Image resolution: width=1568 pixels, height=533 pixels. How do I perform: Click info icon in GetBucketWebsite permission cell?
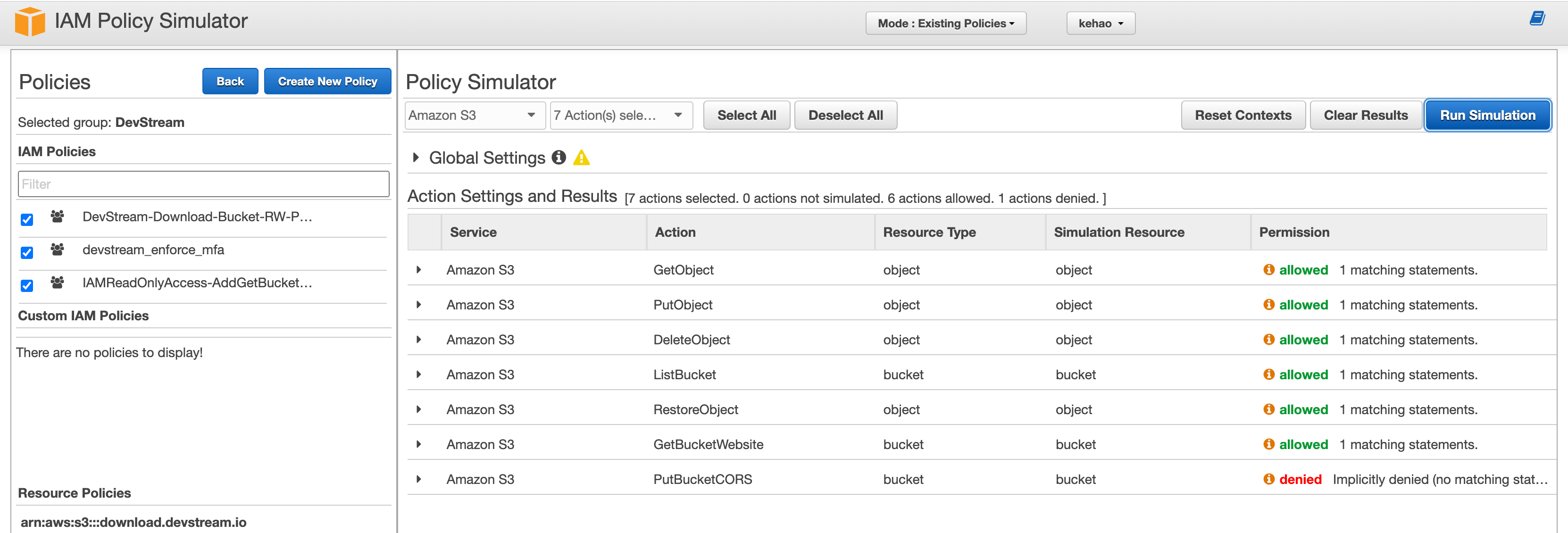click(1268, 444)
